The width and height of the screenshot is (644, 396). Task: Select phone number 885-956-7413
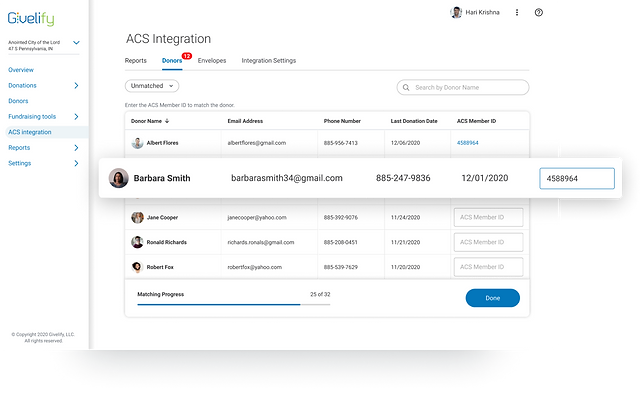coord(340,143)
